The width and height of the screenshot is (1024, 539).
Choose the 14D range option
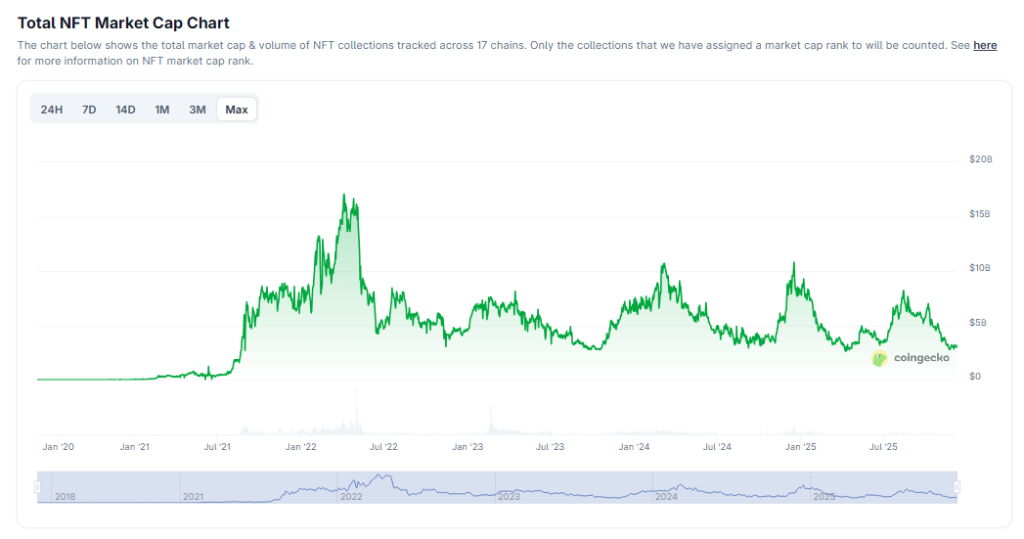click(x=125, y=109)
